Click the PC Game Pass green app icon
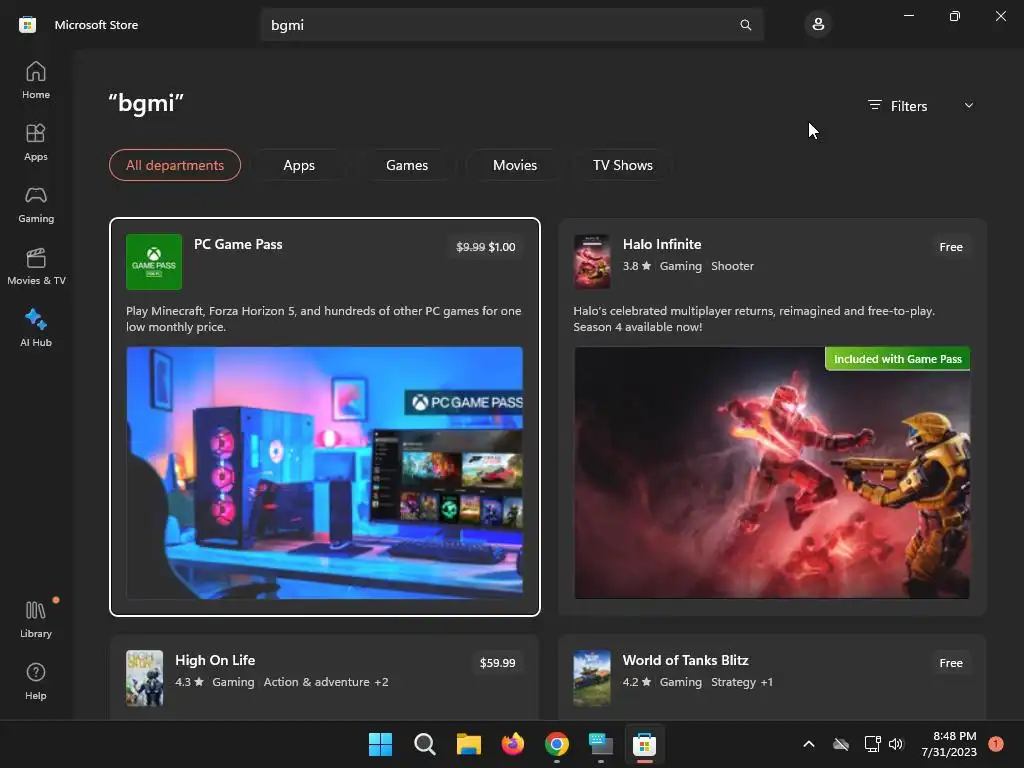Screen dimensions: 1024x768 pyautogui.click(x=154, y=262)
